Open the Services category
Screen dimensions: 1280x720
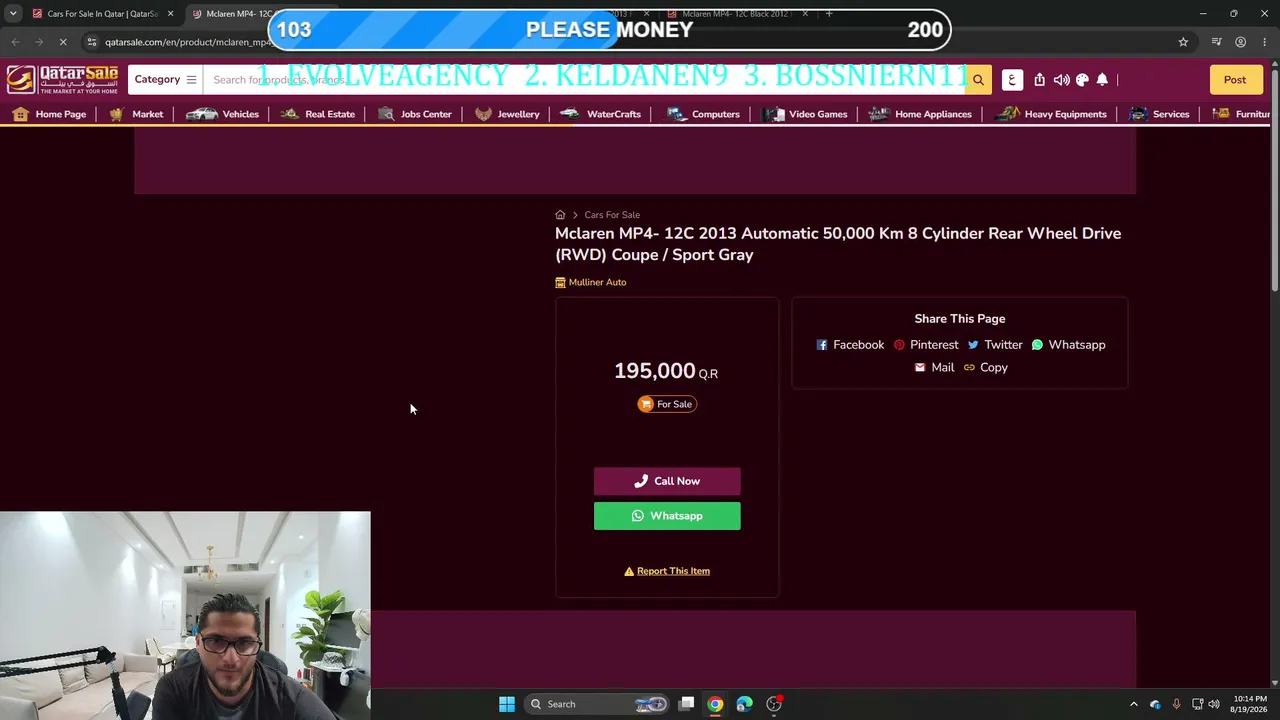[x=1158, y=114]
